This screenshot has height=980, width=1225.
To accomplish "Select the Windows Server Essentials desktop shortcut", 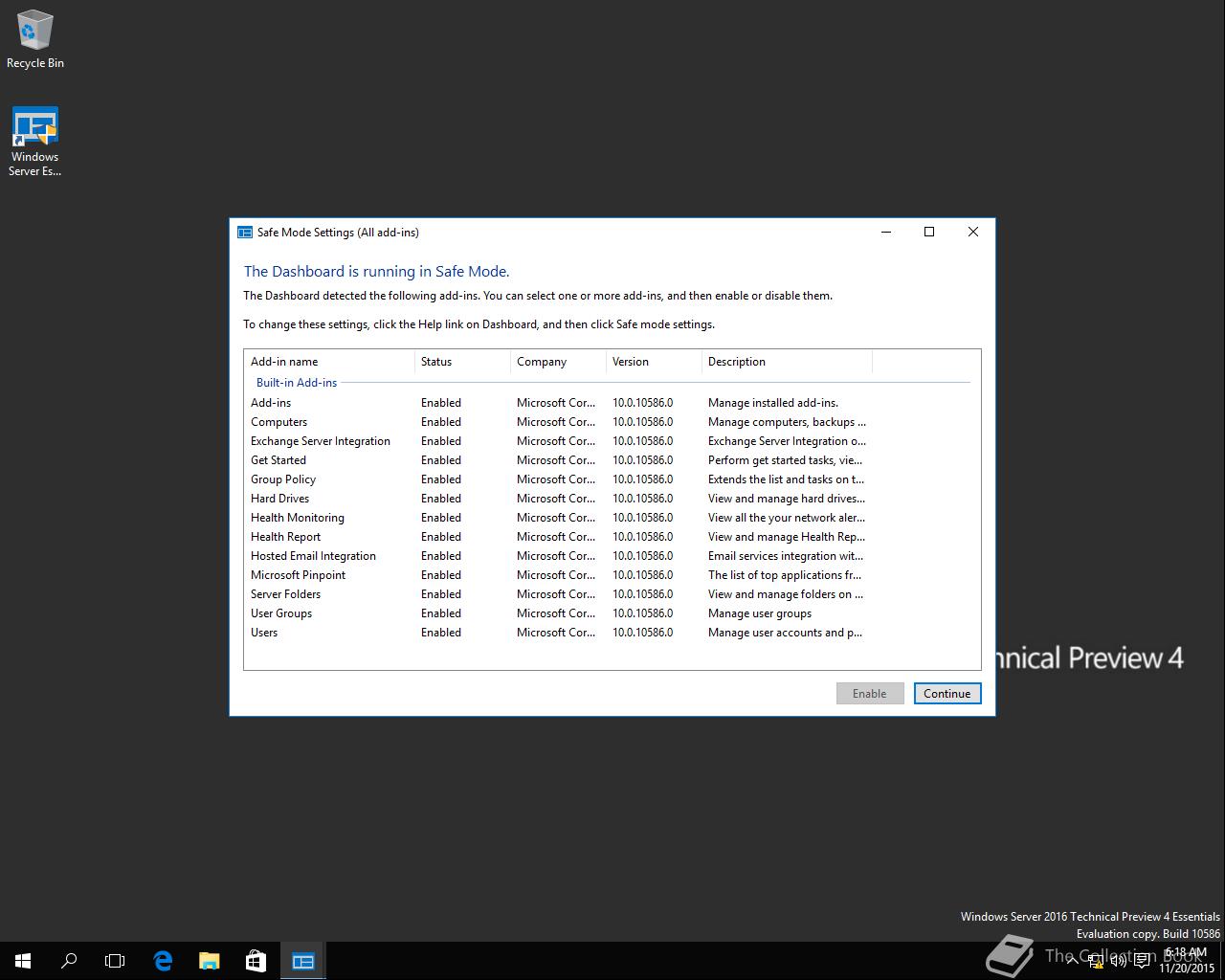I will (x=34, y=142).
